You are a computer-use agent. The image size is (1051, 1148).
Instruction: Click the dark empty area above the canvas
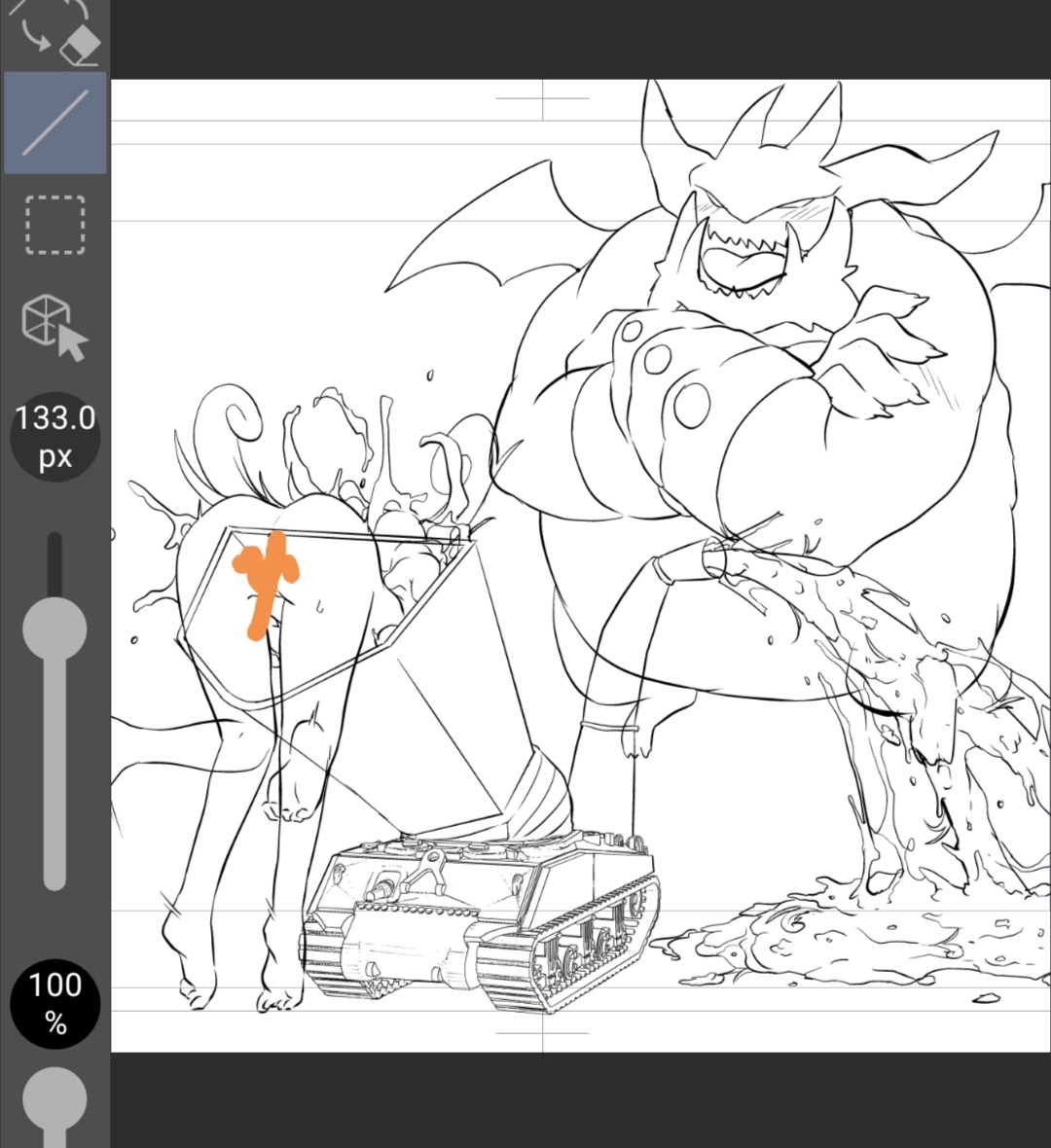click(584, 39)
